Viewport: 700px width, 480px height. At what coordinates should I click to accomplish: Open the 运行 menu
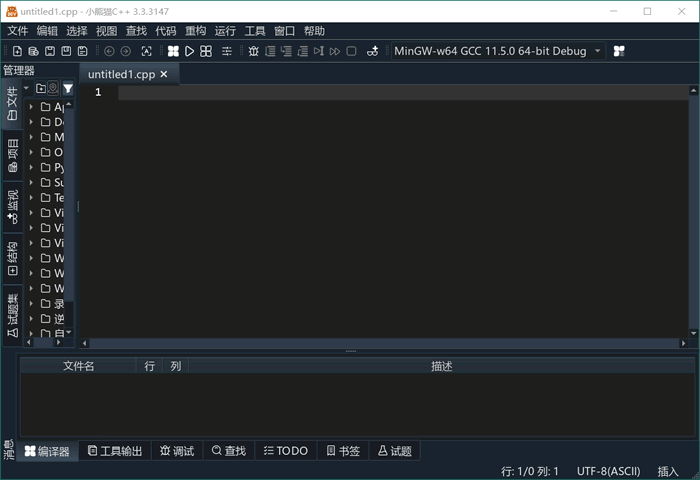225,31
